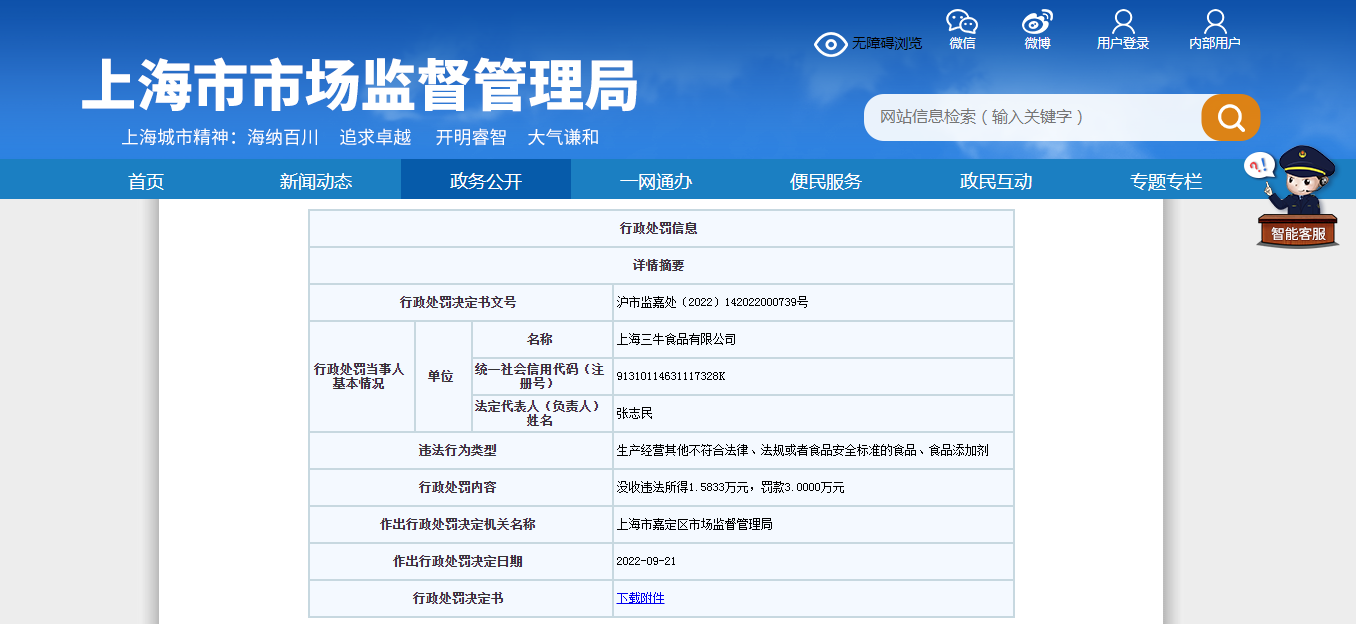Viewport: 1356px width, 624px height.
Task: Click the 无障碍浏览 text label
Action: (887, 44)
